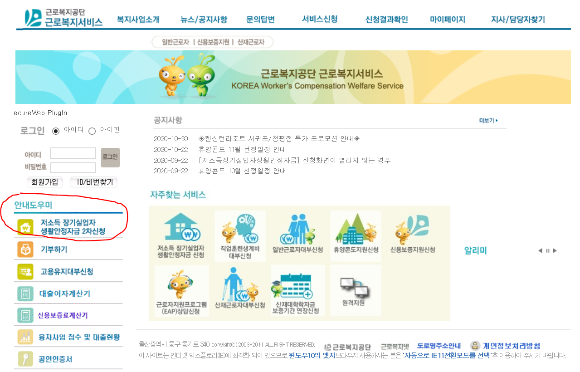The image size is (580, 372).
Task: Select the 일반근로자 sub-tab
Action: pyautogui.click(x=175, y=42)
